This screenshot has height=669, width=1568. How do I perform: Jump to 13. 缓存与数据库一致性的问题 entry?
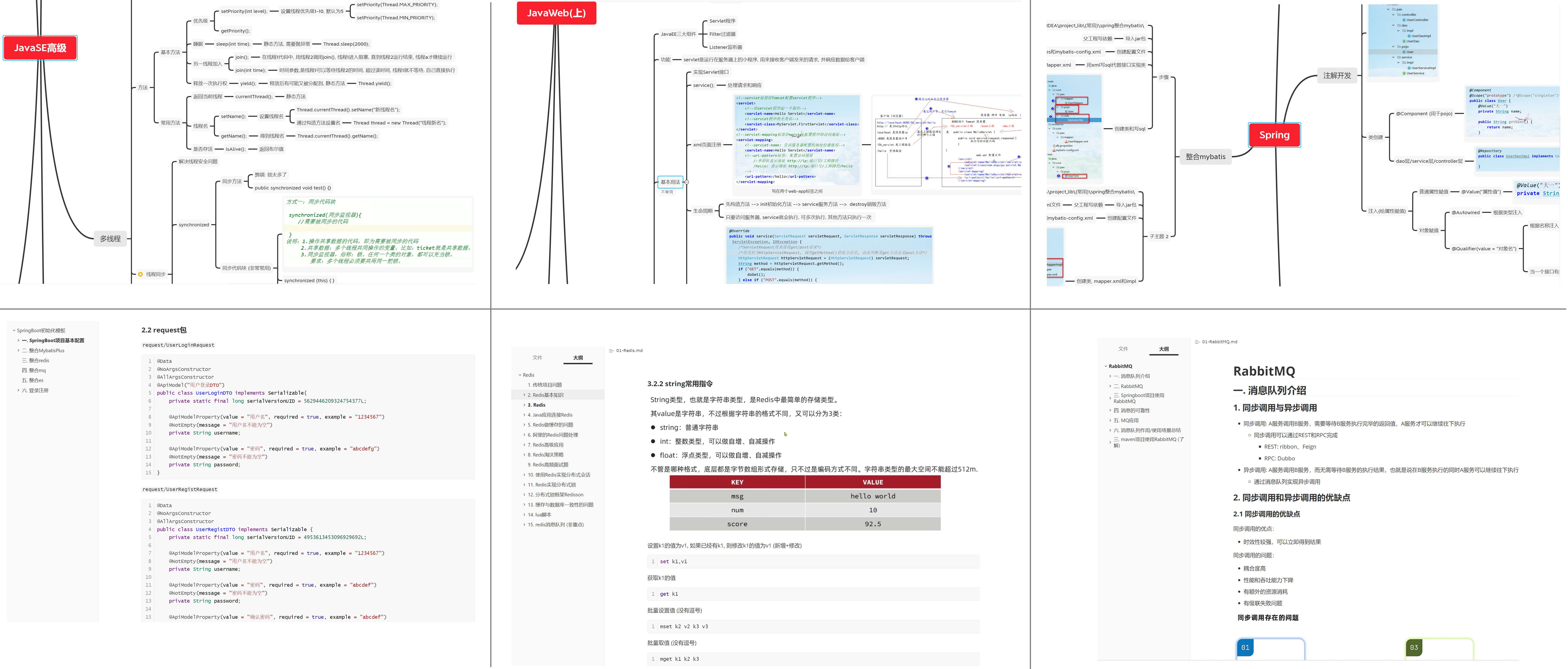(x=560, y=505)
